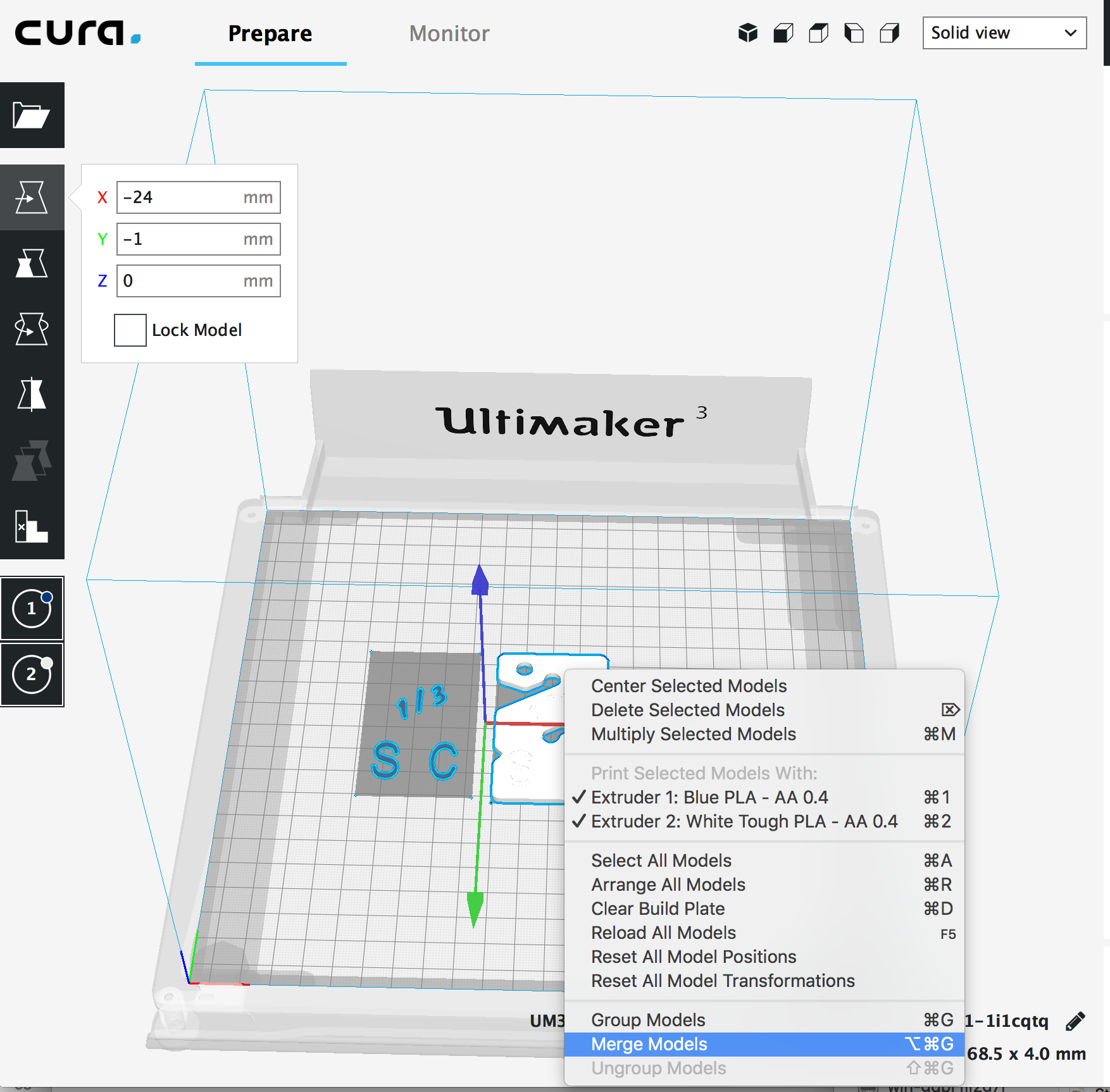This screenshot has height=1092, width=1110.
Task: Click the pencil icon to rename job
Action: coord(1075,1021)
